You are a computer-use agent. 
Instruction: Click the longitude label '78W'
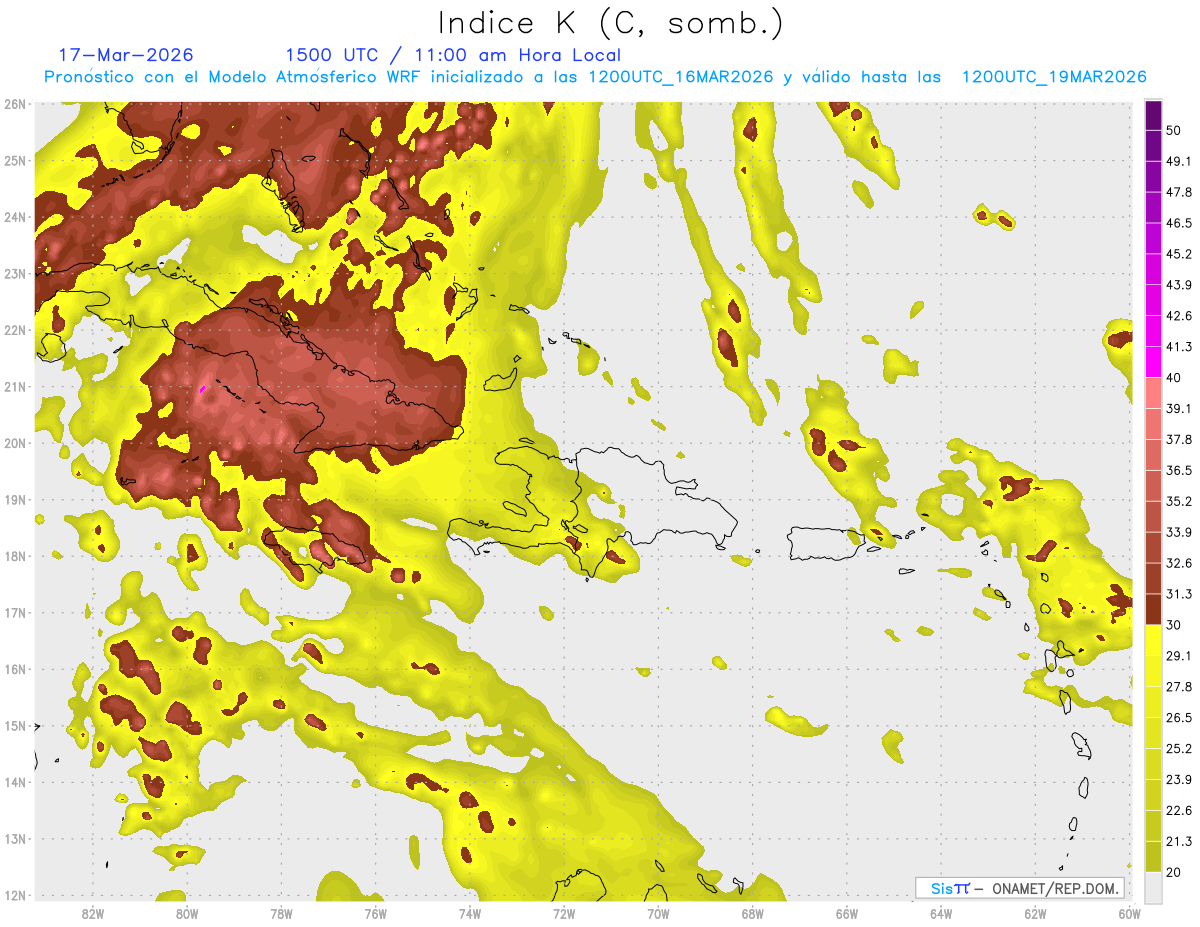tap(281, 914)
